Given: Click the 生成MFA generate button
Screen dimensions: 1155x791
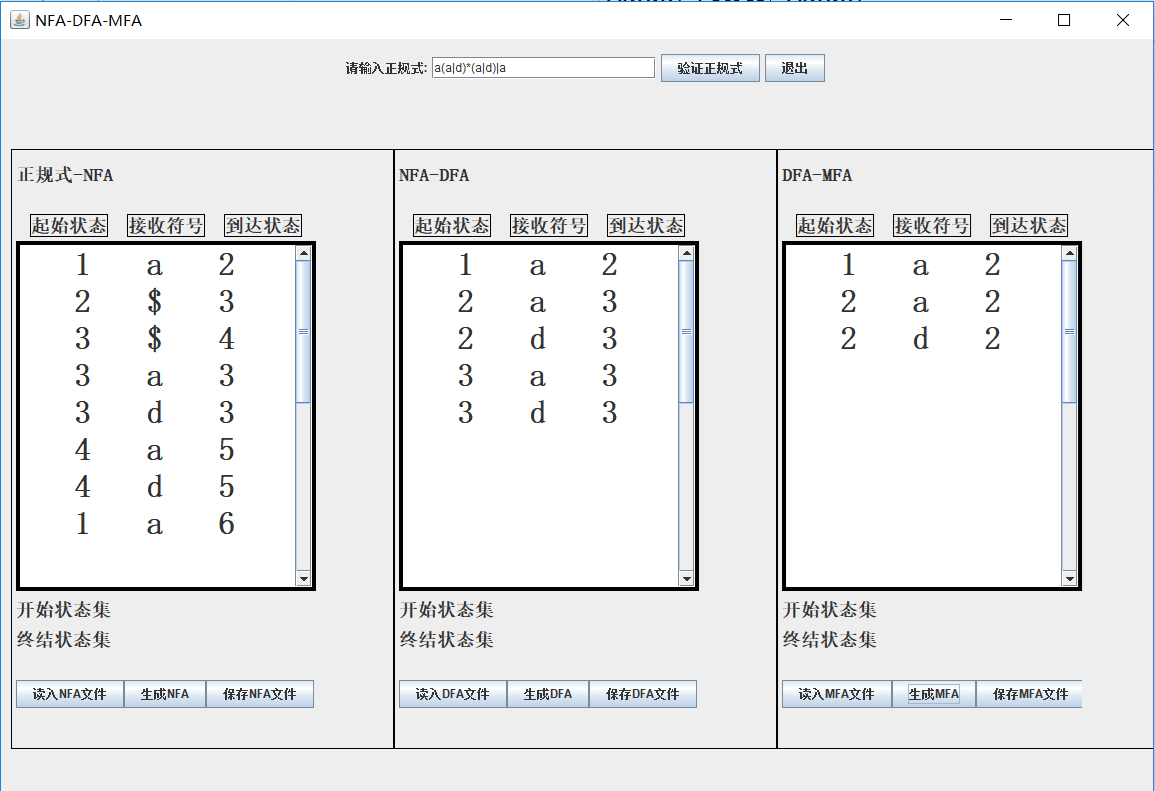Looking at the screenshot, I should (x=931, y=693).
